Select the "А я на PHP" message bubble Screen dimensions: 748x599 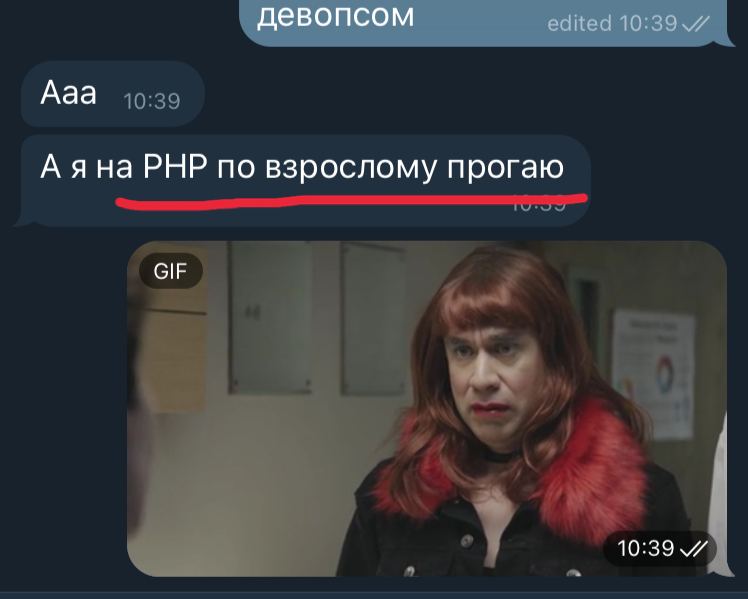[x=304, y=181]
